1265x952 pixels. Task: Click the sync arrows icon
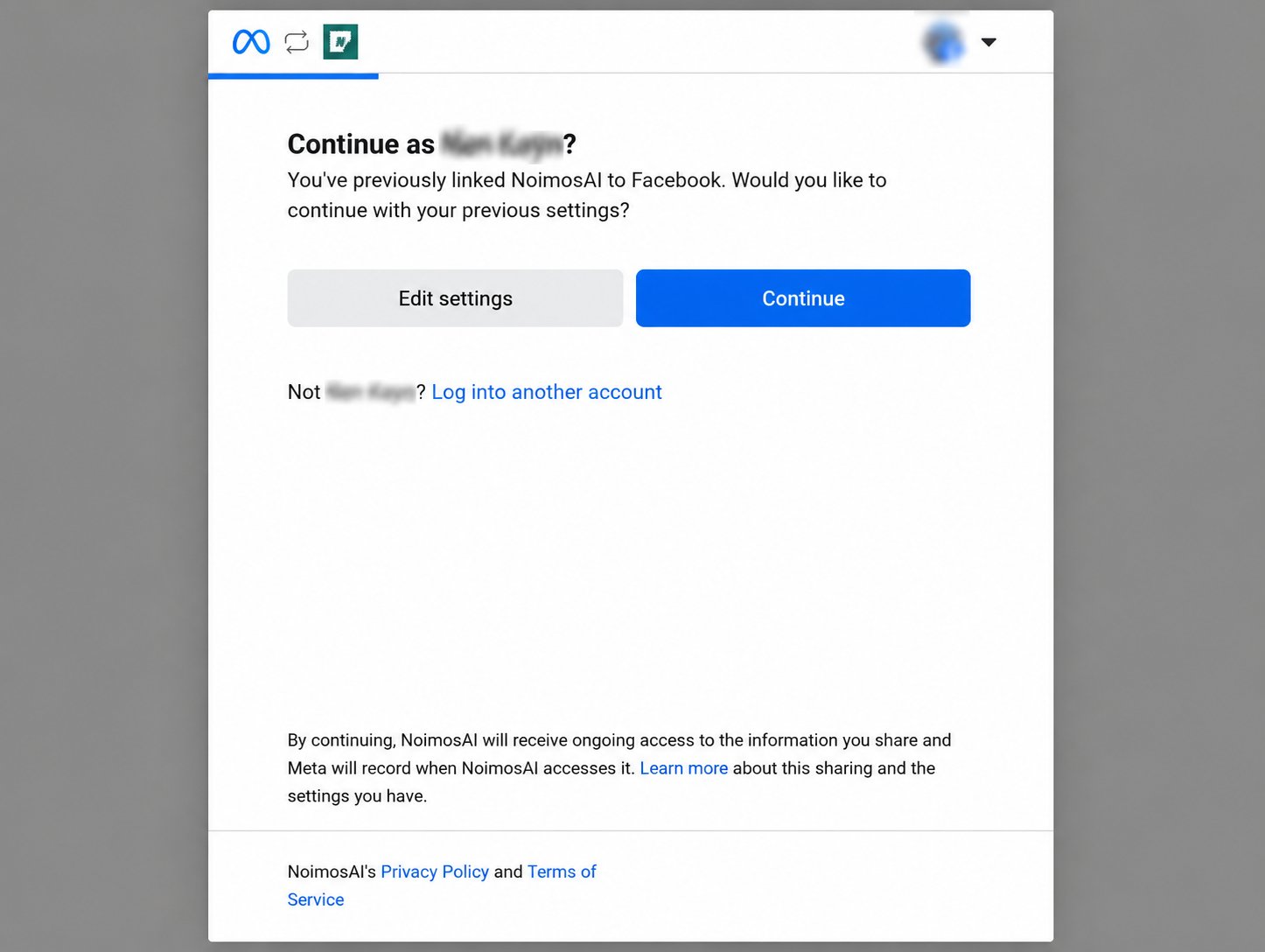tap(297, 42)
